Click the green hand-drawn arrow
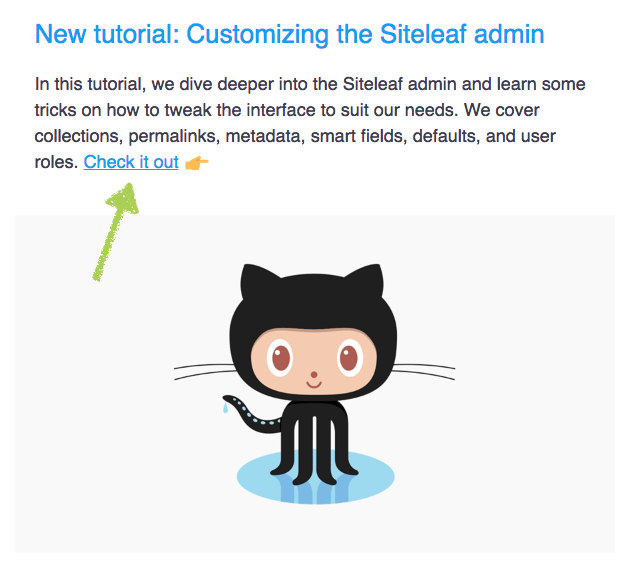 point(116,232)
